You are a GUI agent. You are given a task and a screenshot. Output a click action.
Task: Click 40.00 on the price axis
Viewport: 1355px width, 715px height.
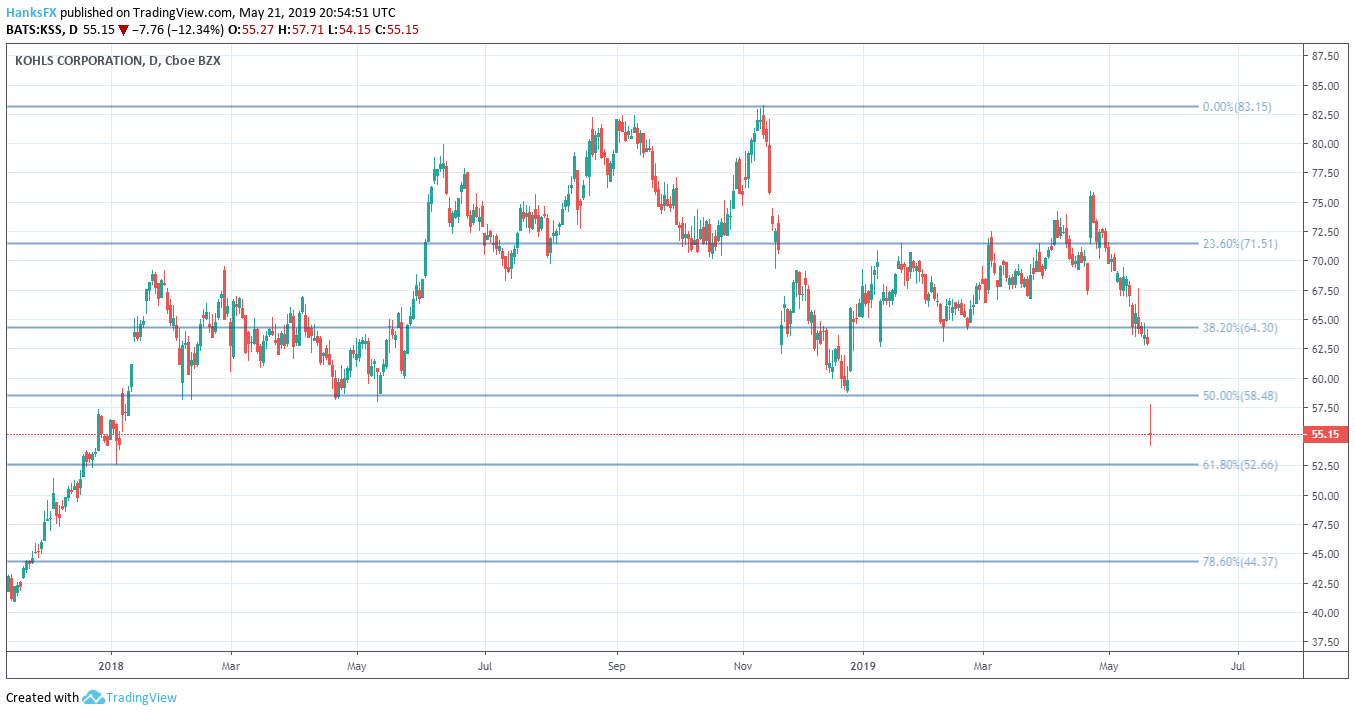click(x=1327, y=613)
